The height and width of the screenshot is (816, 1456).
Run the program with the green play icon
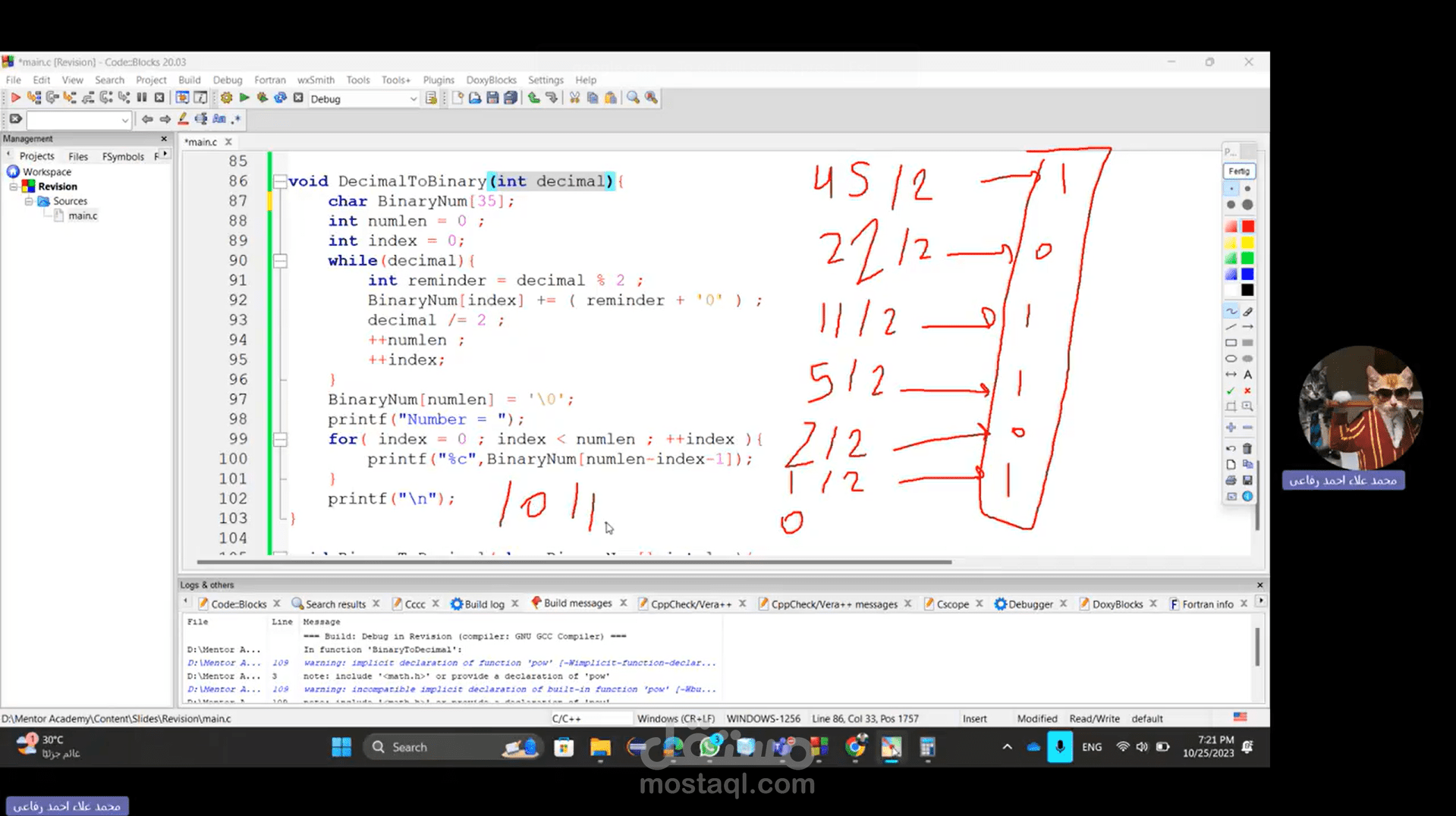(244, 99)
